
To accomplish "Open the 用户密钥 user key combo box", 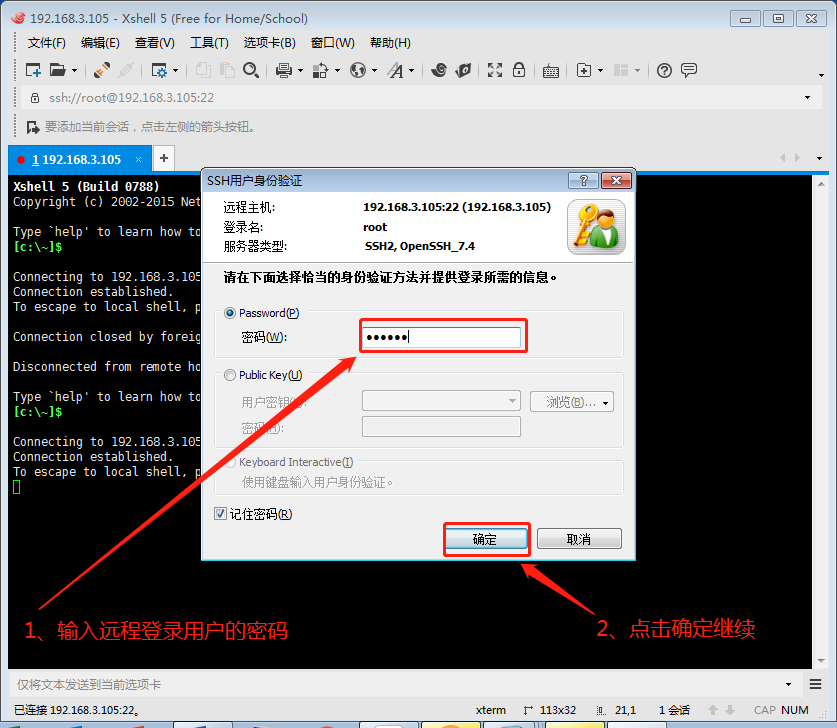I will point(441,401).
